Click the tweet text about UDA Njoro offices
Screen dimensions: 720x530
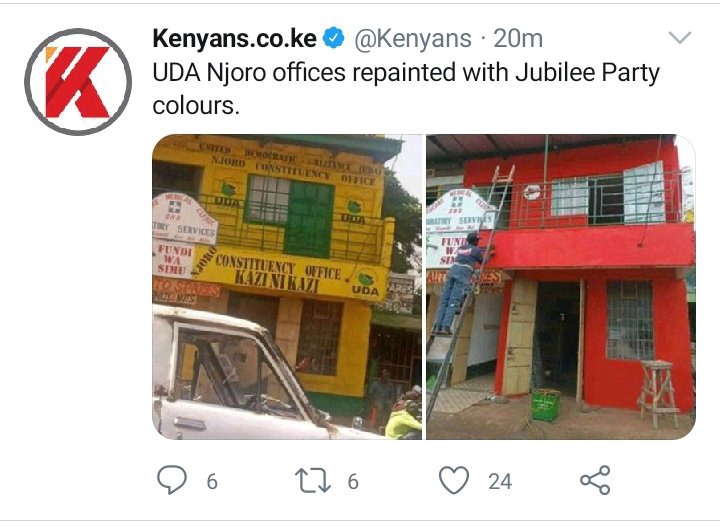[406, 89]
